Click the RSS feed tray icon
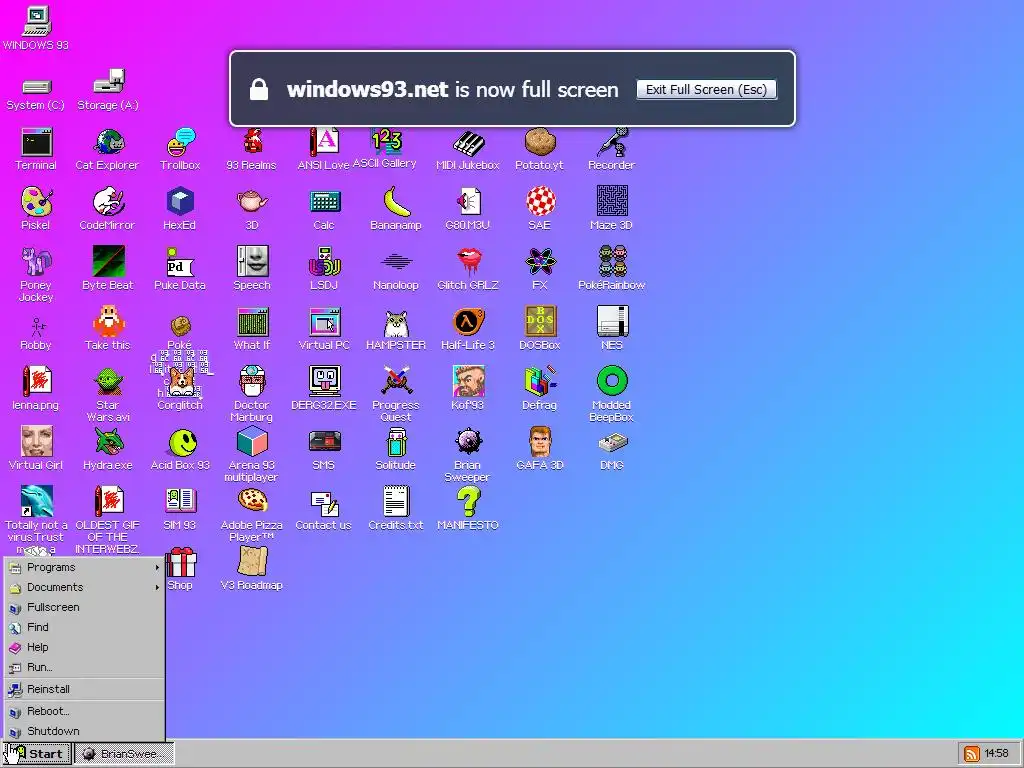Viewport: 1024px width, 768px height. point(972,754)
